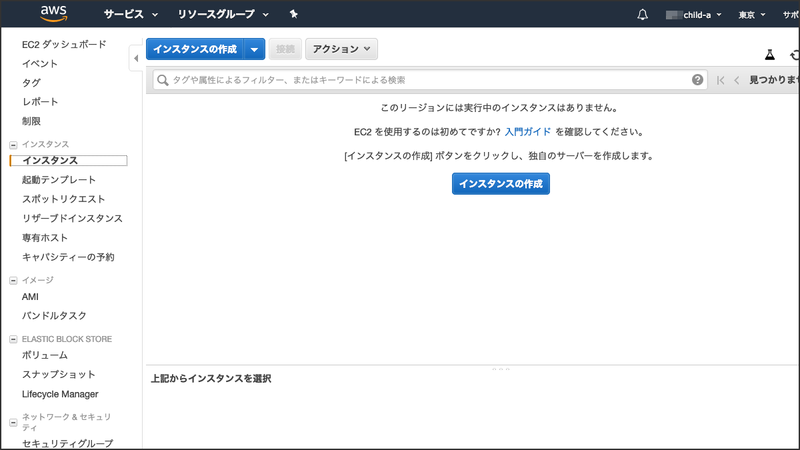Open the サービス menu
The height and width of the screenshot is (450, 800).
tap(131, 14)
